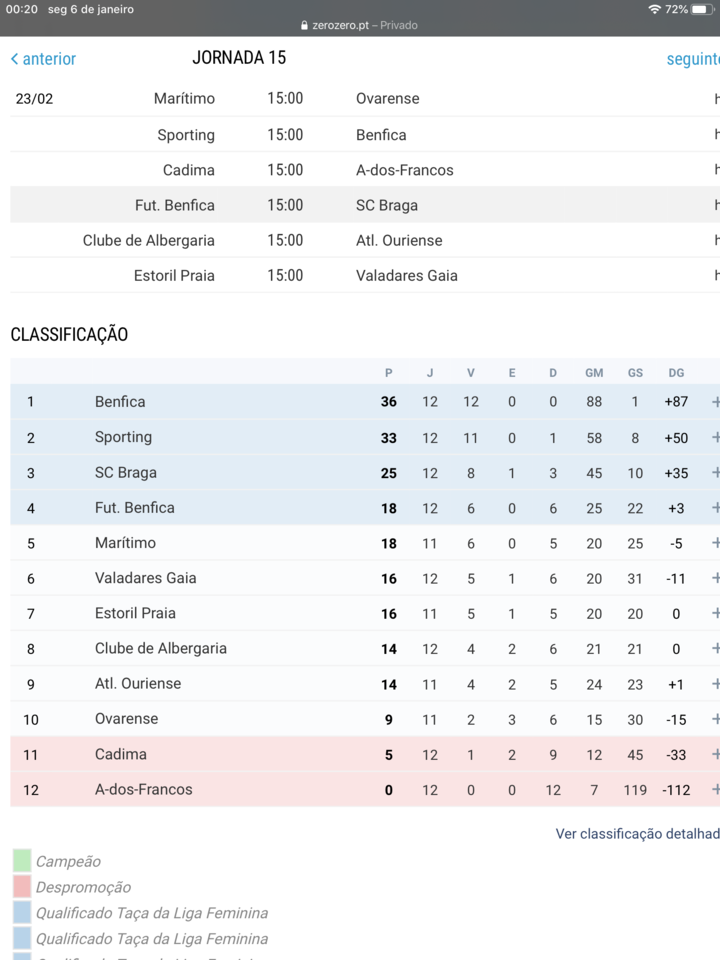Go to the seguinte matchday
This screenshot has height=960, width=720.
coord(692,59)
